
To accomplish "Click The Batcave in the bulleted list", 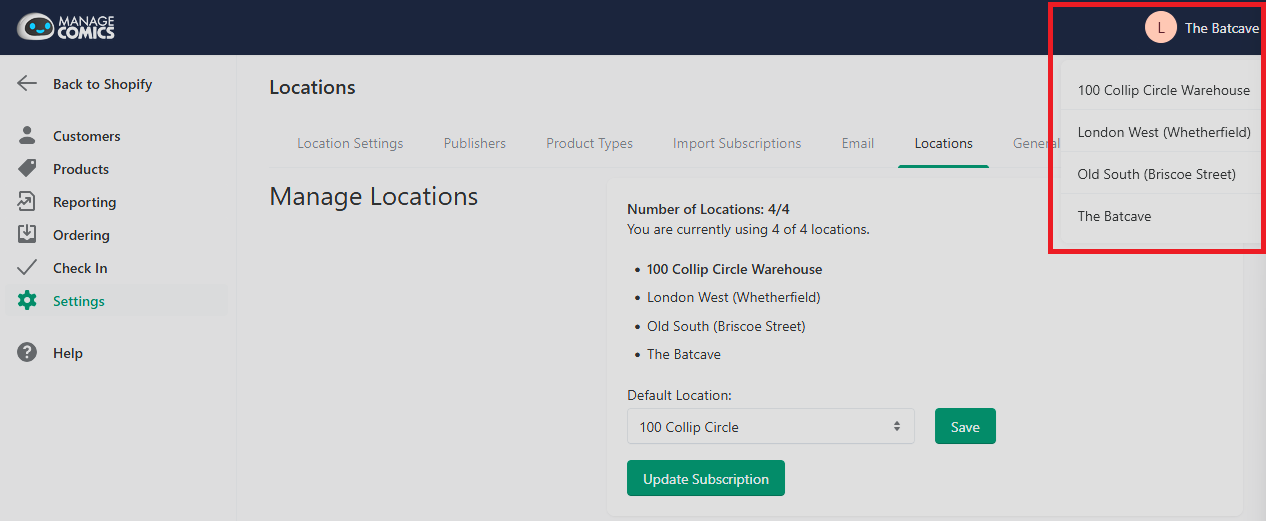I will point(684,354).
